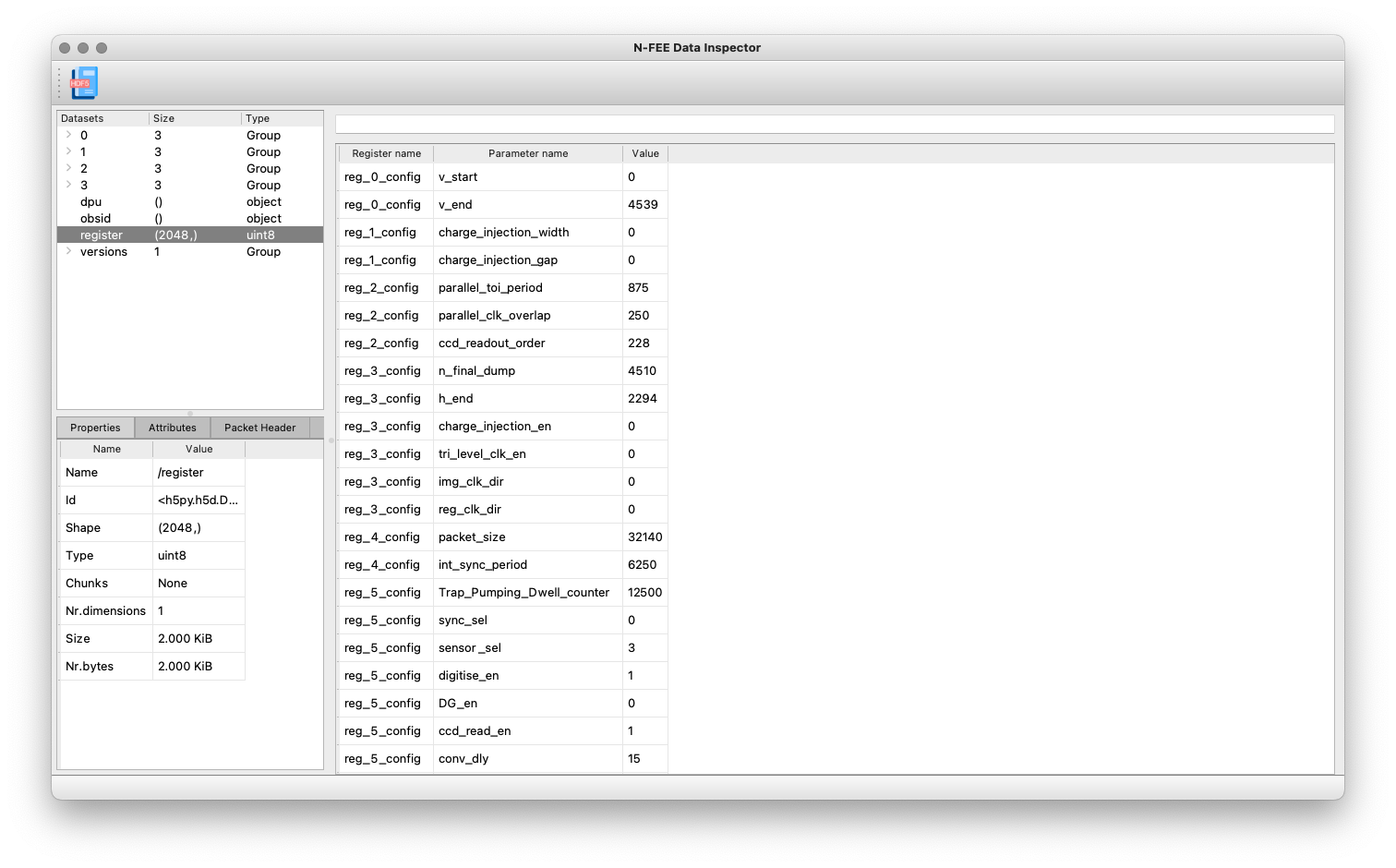
Task: Select the ccd_readout_order cell
Action: tap(528, 344)
